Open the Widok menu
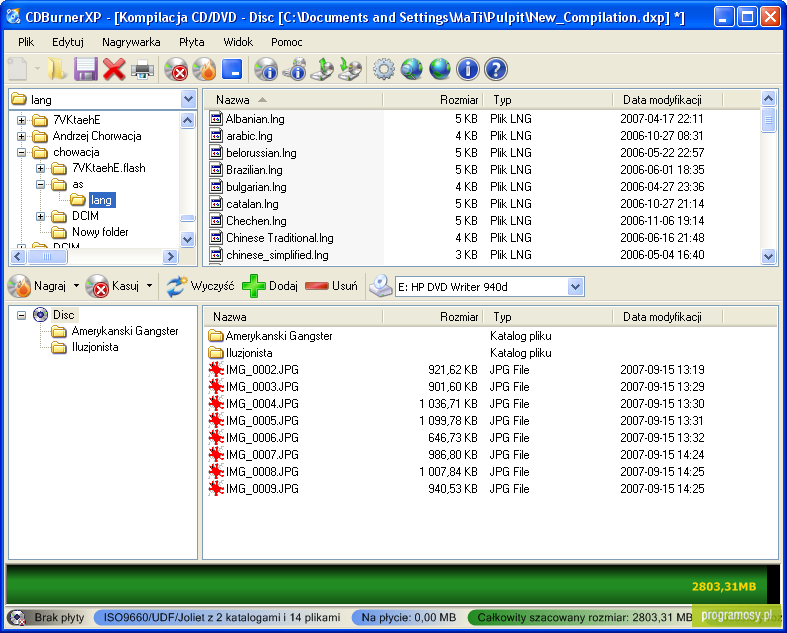Screen dimensions: 787x633 pos(238,42)
